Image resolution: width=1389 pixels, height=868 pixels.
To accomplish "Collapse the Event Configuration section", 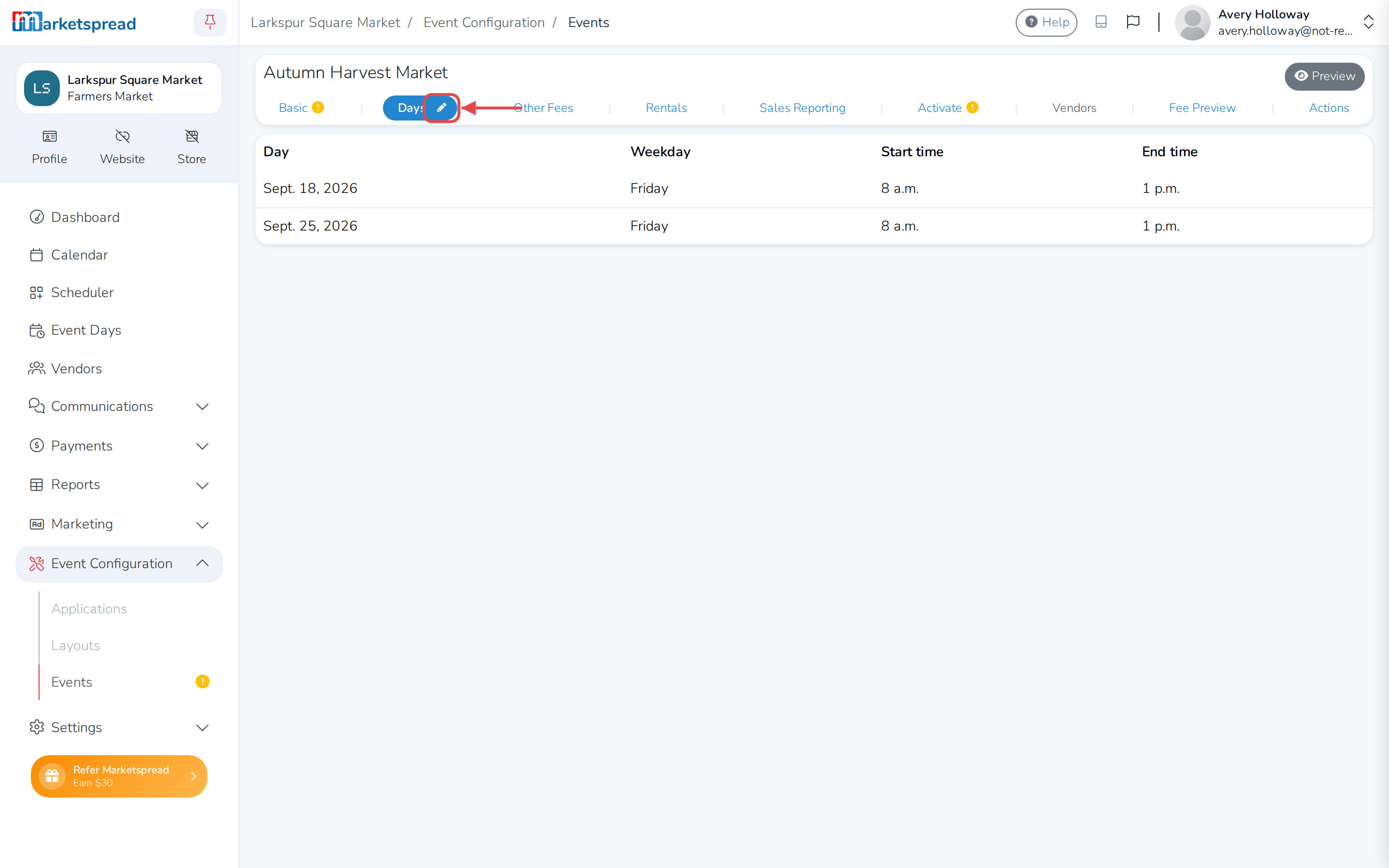I will click(119, 564).
